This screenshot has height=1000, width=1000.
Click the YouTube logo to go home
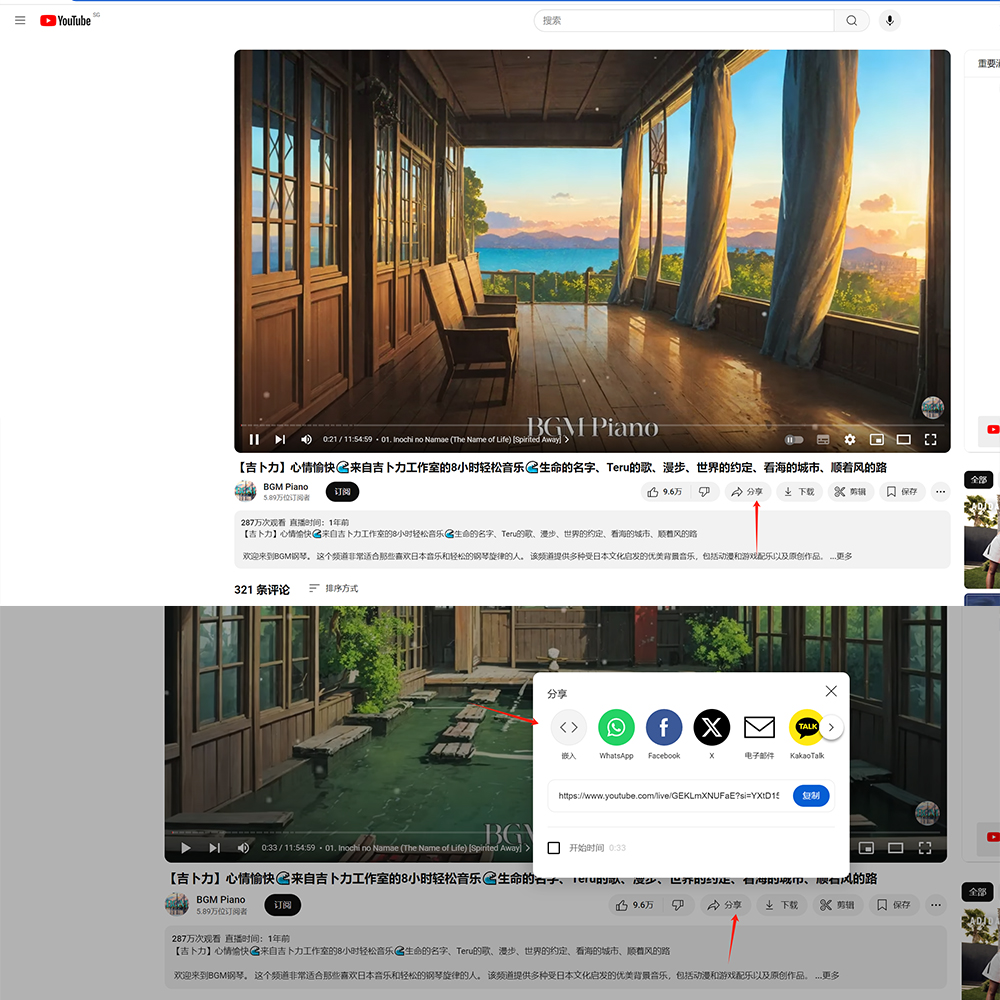(x=66, y=20)
